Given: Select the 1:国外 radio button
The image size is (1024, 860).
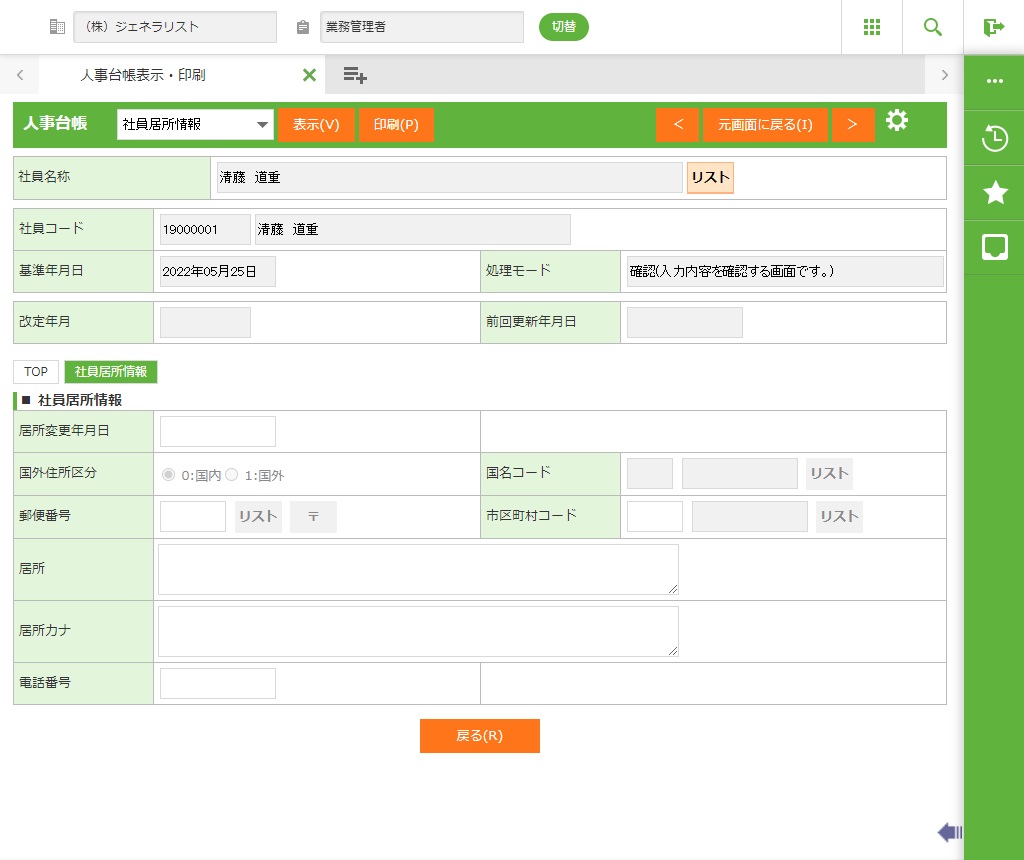Looking at the screenshot, I should [x=232, y=475].
